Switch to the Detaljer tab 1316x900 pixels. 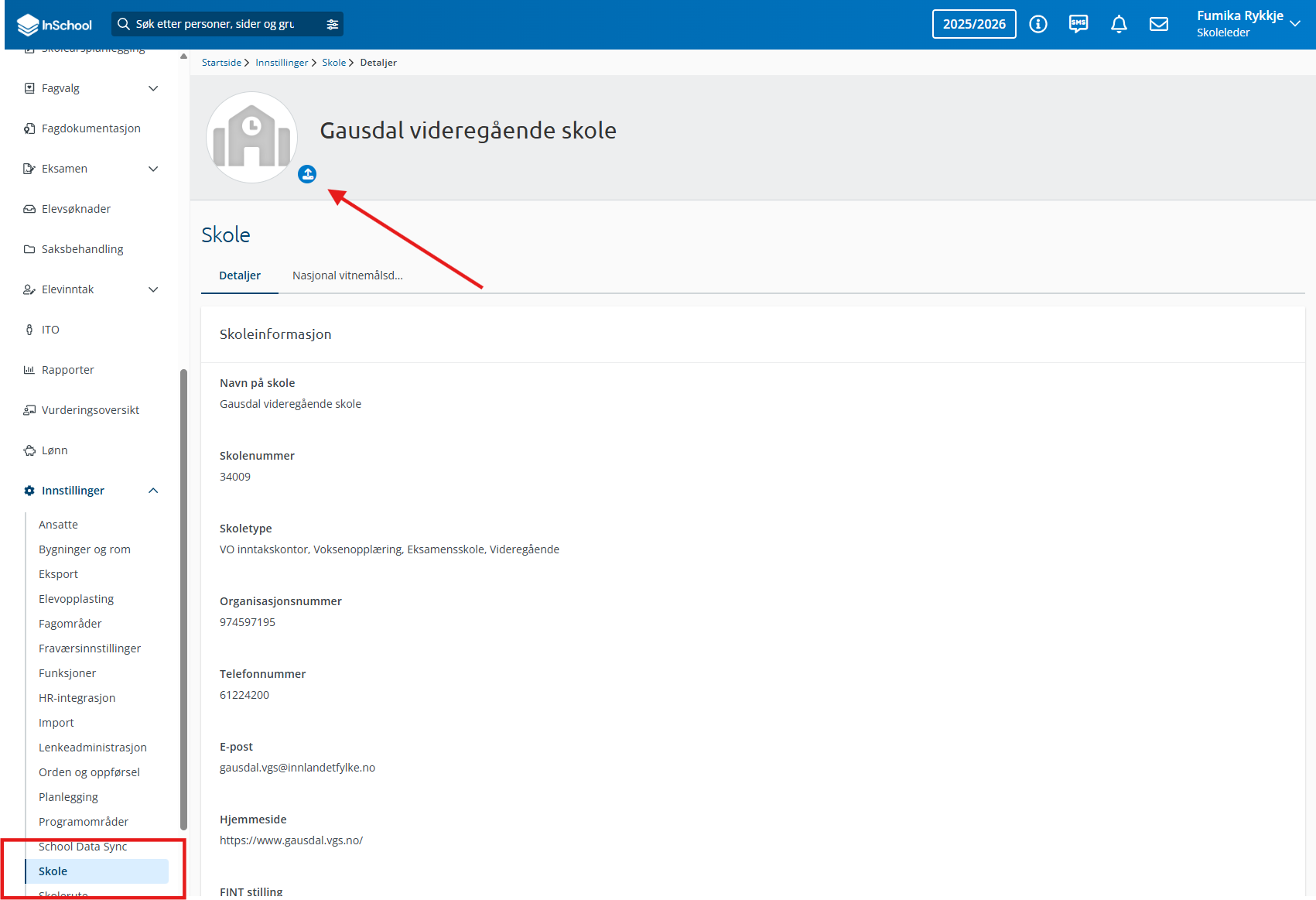tap(240, 275)
